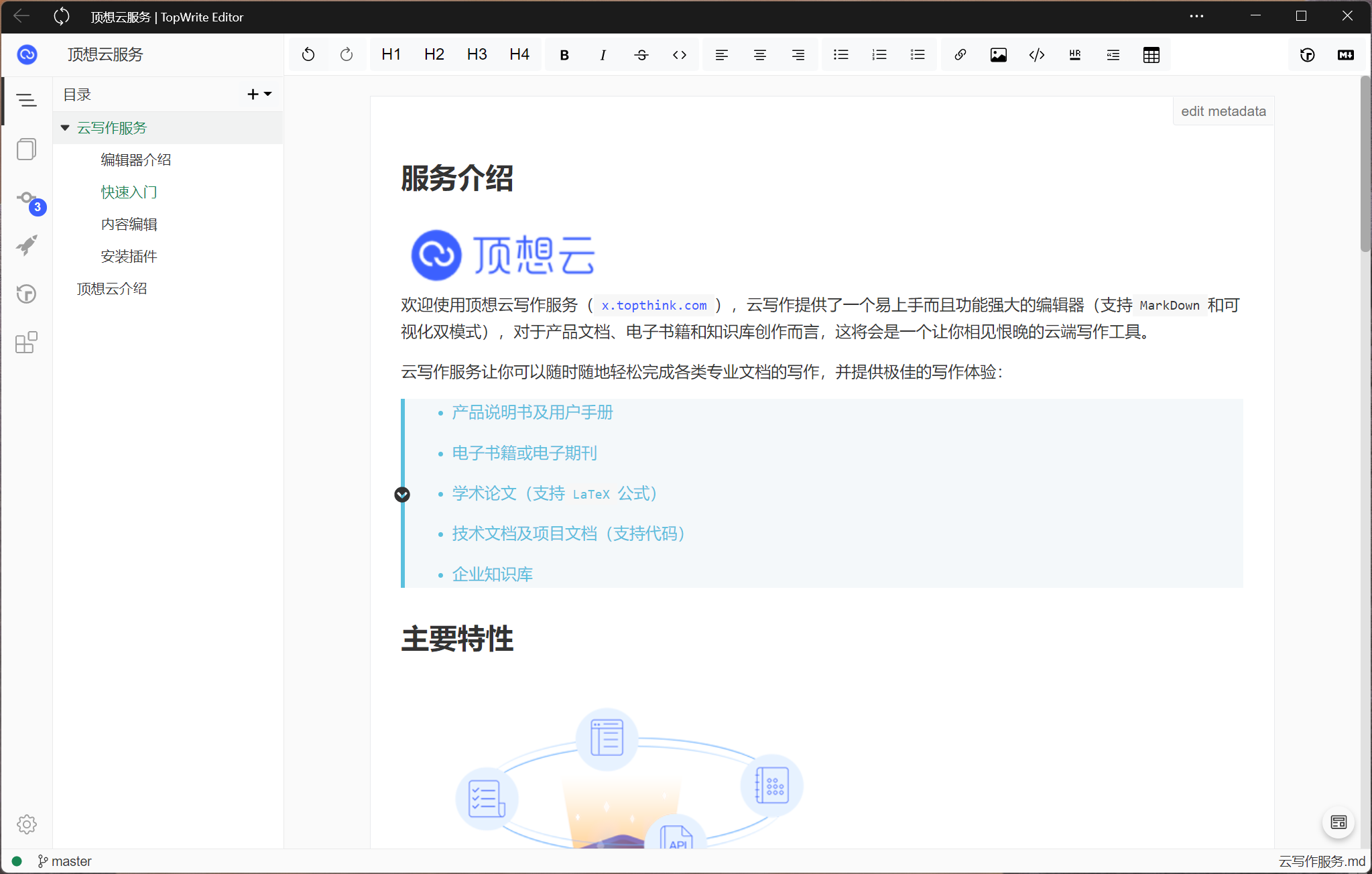Click the indent icon in toolbar

point(1113,55)
